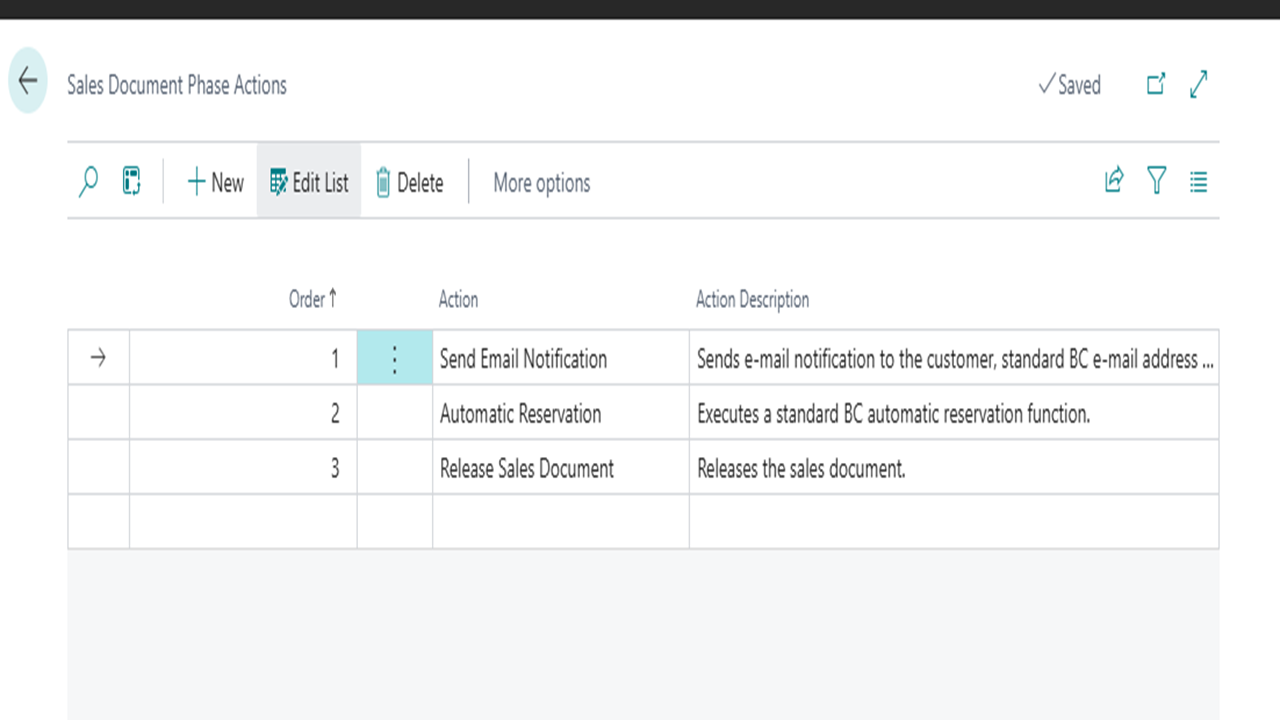Screen dimensions: 1280x720
Task: Open the search magnifier icon
Action: [x=88, y=182]
